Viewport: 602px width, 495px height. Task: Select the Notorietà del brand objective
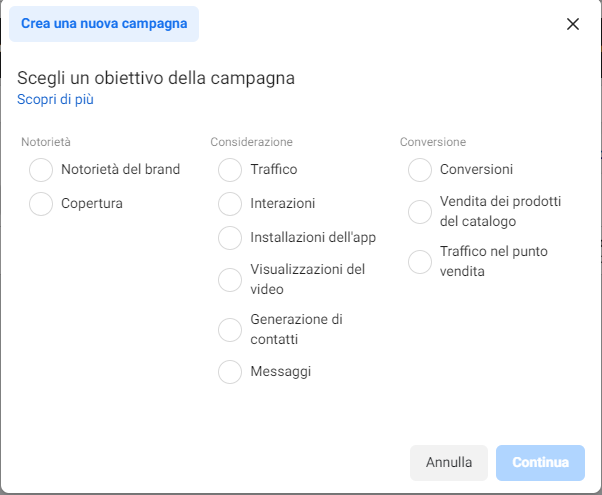click(x=41, y=170)
